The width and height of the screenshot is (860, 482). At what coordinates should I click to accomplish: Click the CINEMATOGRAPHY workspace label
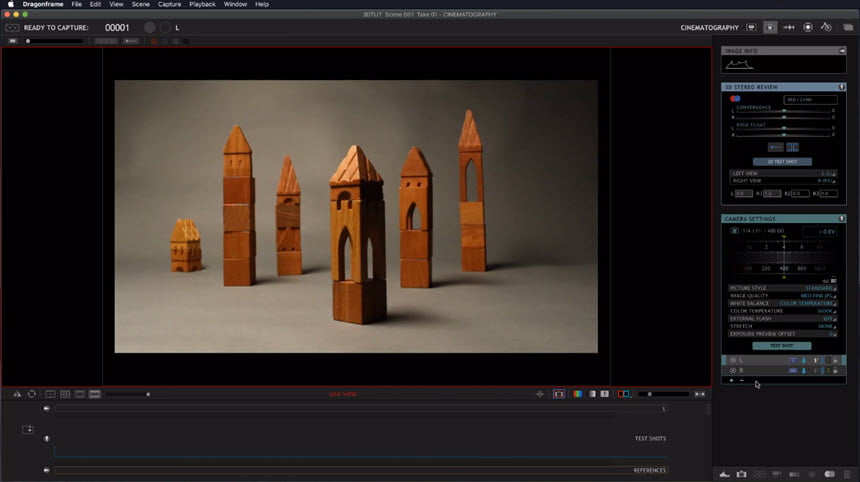[x=709, y=27]
